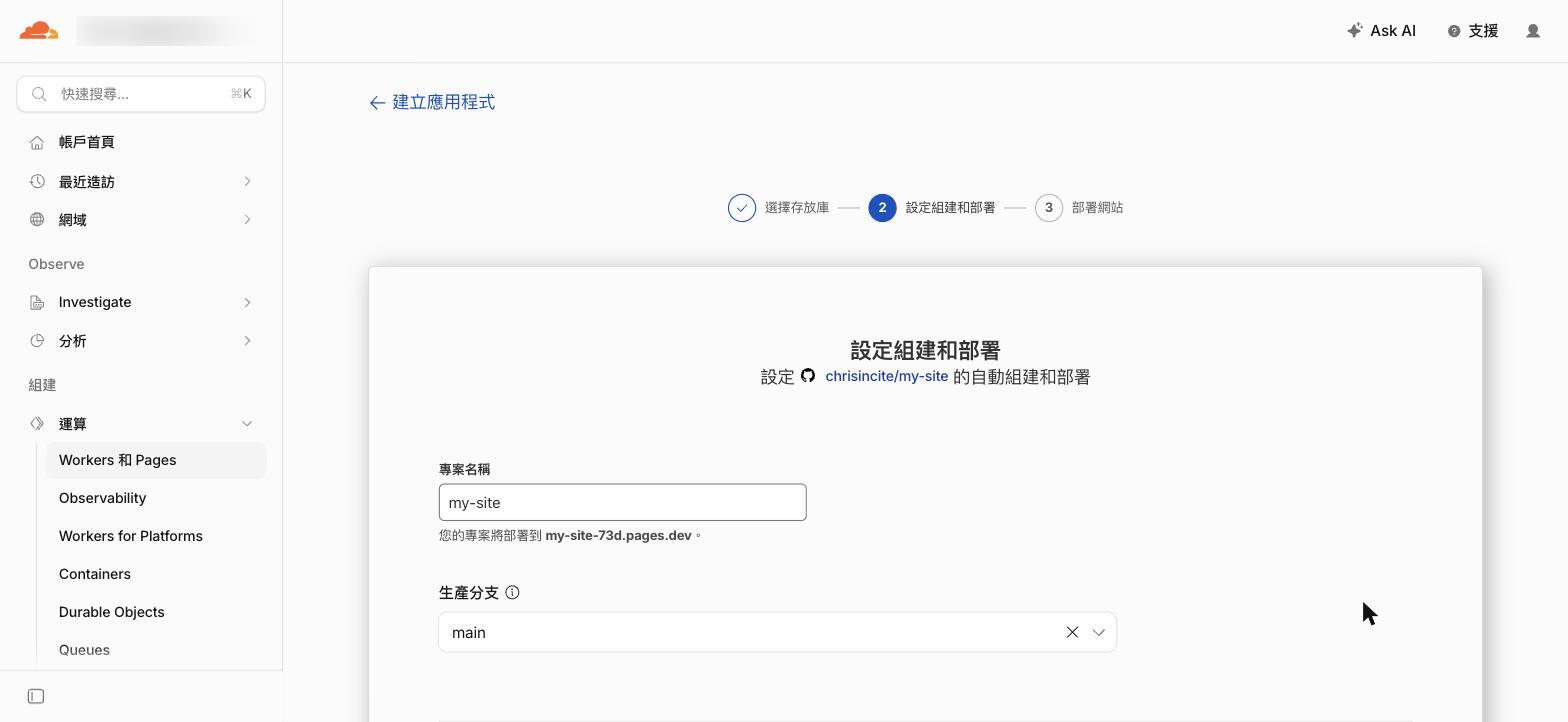Viewport: 1568px width, 722px height.
Task: Click the Investigate icon
Action: [x=37, y=302]
